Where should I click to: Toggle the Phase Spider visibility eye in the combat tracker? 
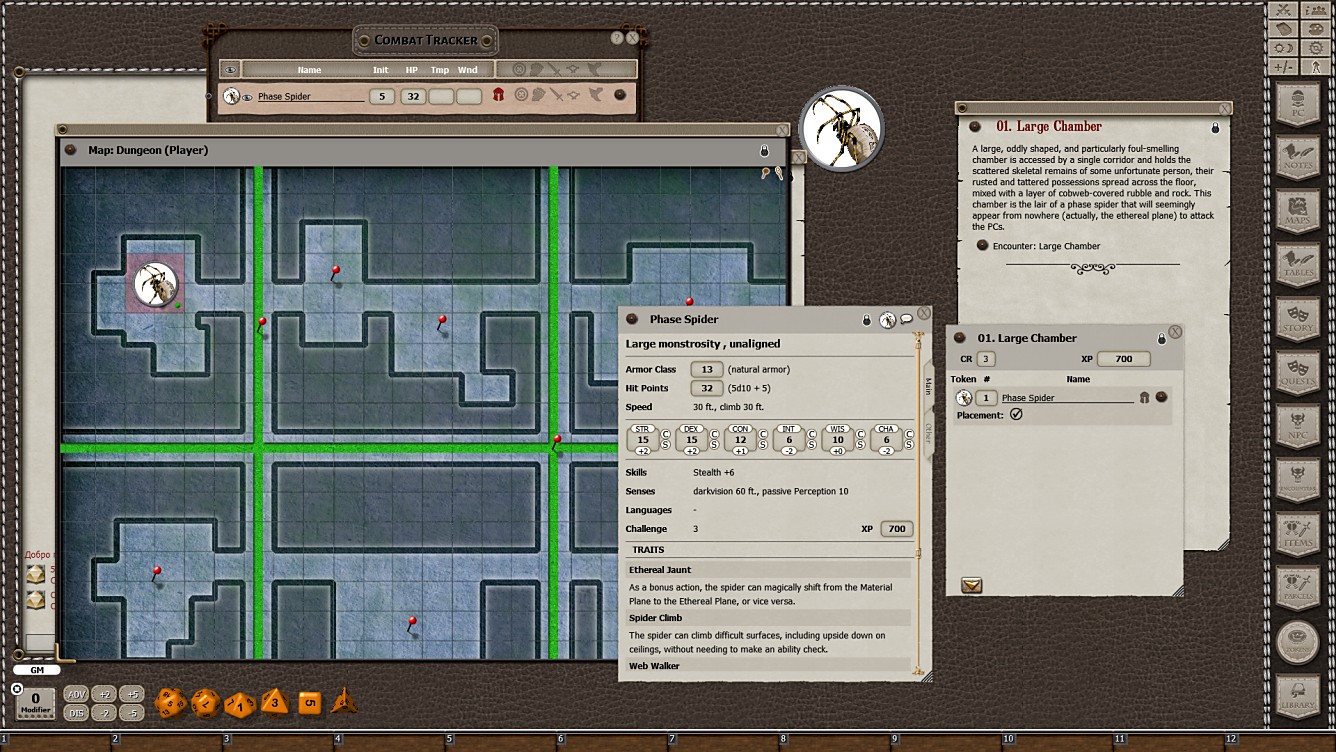248,96
